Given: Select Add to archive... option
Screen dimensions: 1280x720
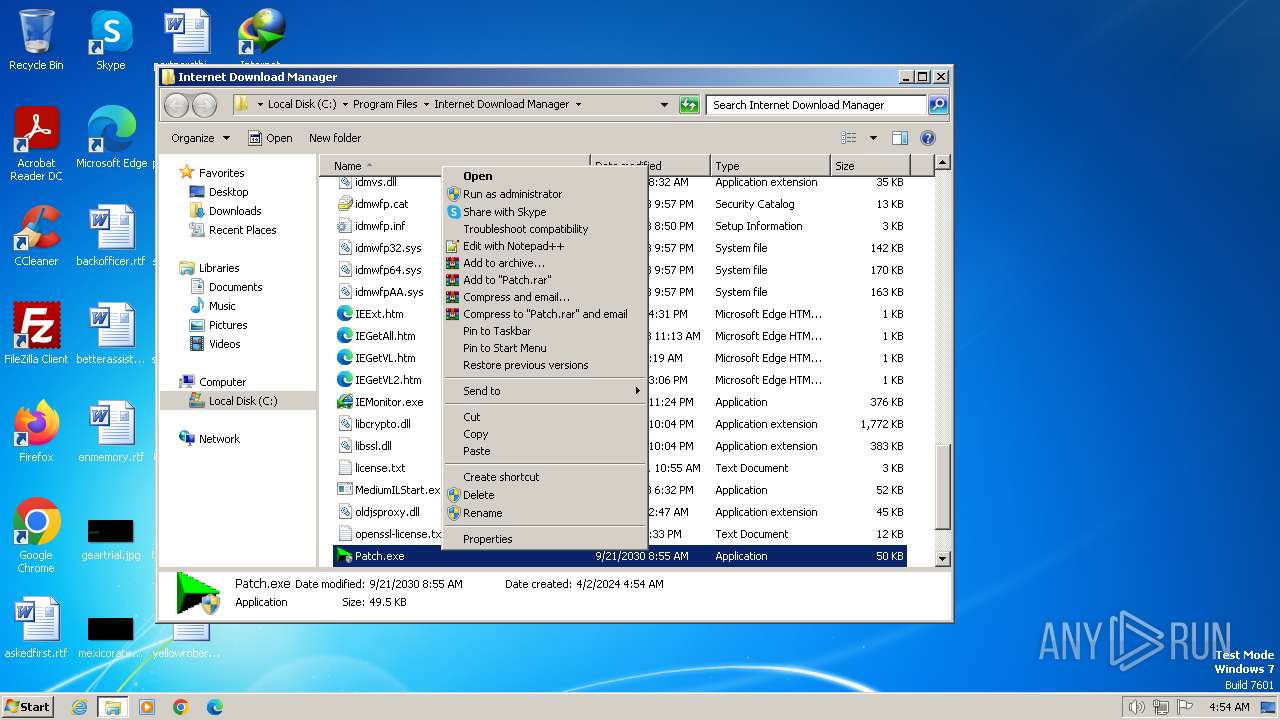Looking at the screenshot, I should (545, 263).
